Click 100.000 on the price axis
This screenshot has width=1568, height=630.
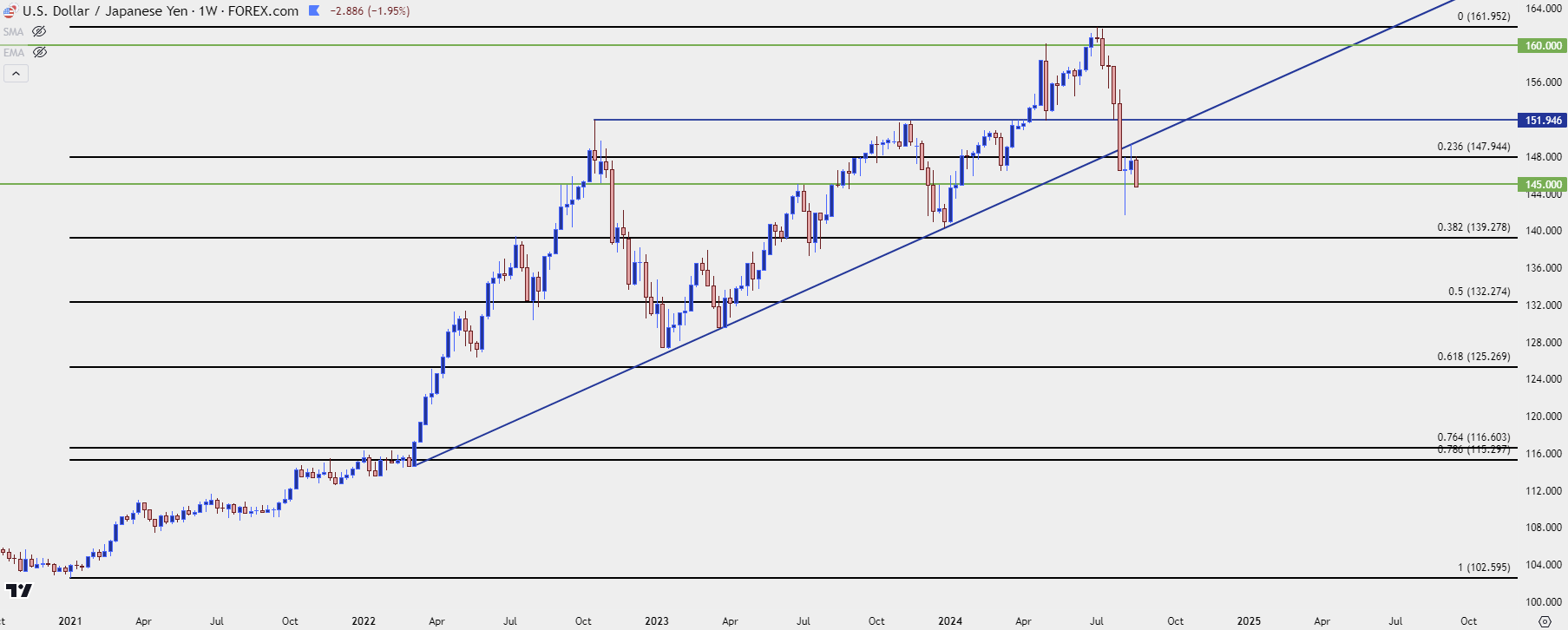pos(1545,602)
